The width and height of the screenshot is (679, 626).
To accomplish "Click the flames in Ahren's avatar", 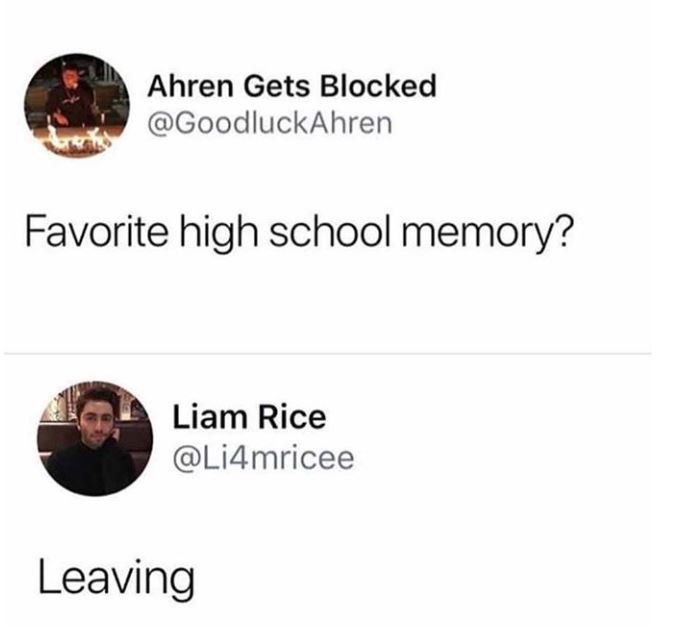I will [x=76, y=139].
